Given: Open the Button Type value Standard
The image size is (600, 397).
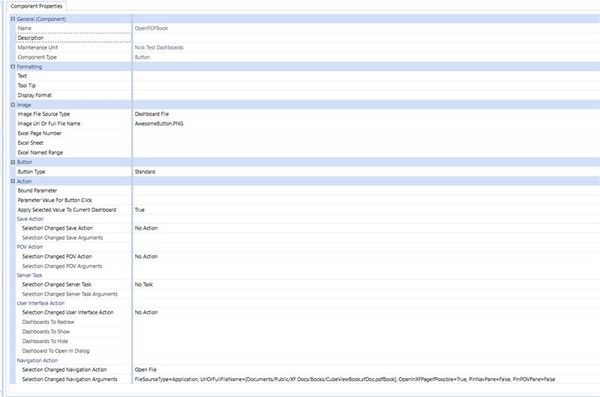Looking at the screenshot, I should 145,172.
